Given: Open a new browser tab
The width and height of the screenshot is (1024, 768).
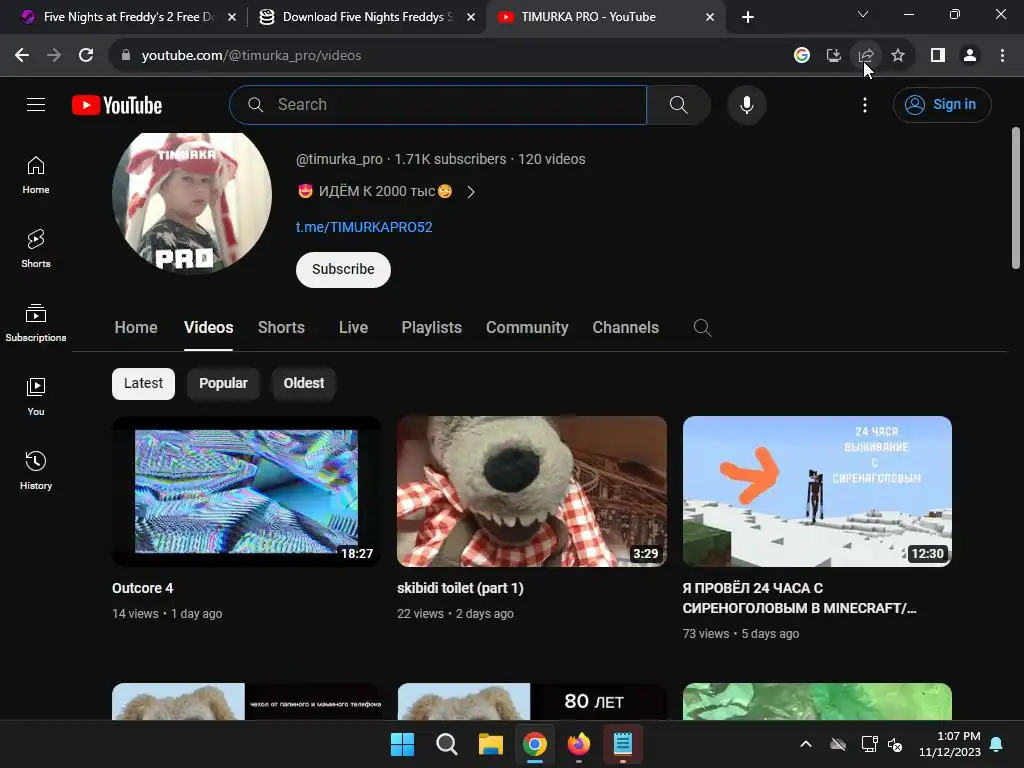Looking at the screenshot, I should 748,17.
